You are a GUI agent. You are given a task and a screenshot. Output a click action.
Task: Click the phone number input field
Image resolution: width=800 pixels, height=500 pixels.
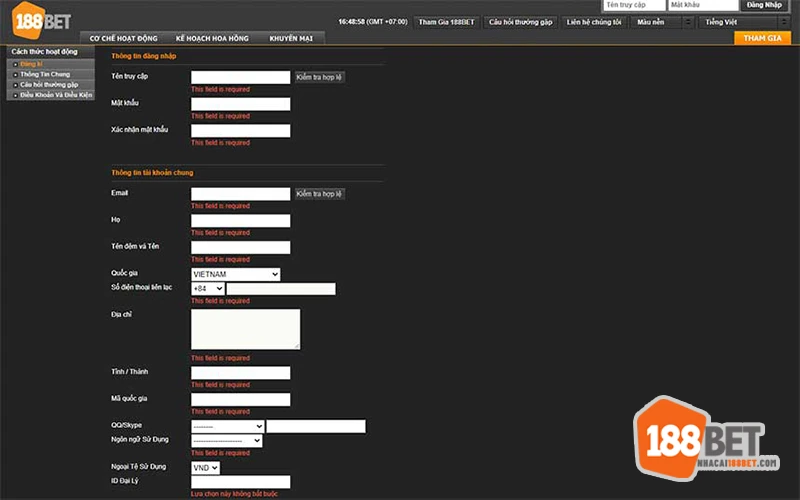[x=281, y=289]
